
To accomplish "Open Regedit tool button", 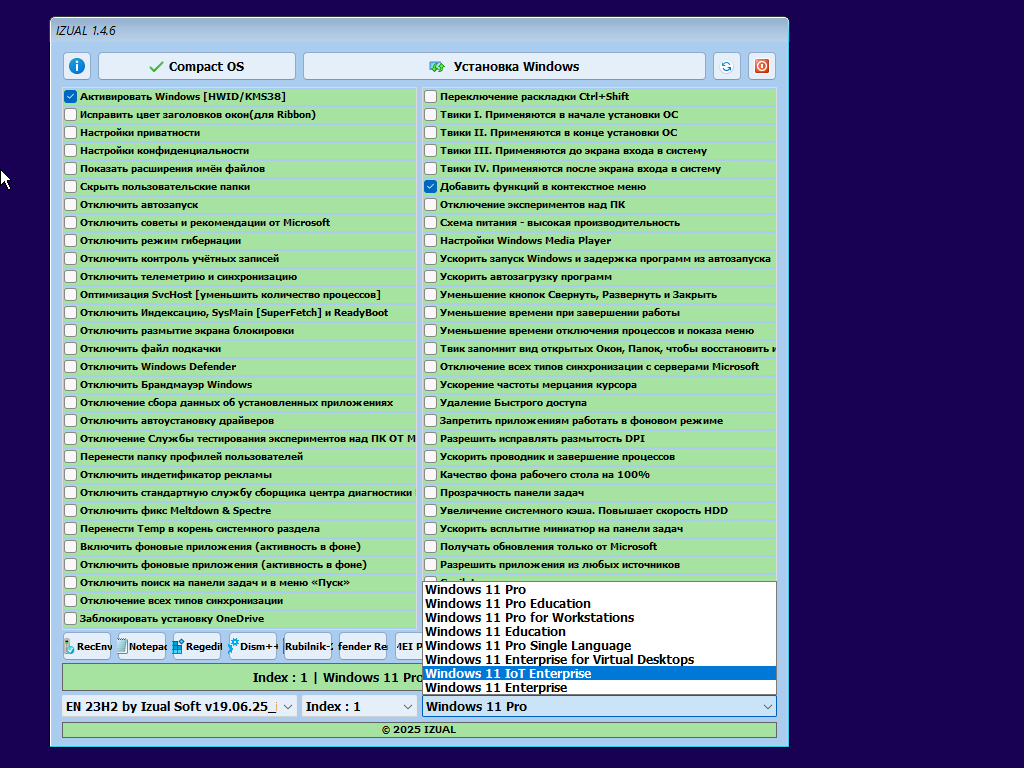I will pos(197,647).
